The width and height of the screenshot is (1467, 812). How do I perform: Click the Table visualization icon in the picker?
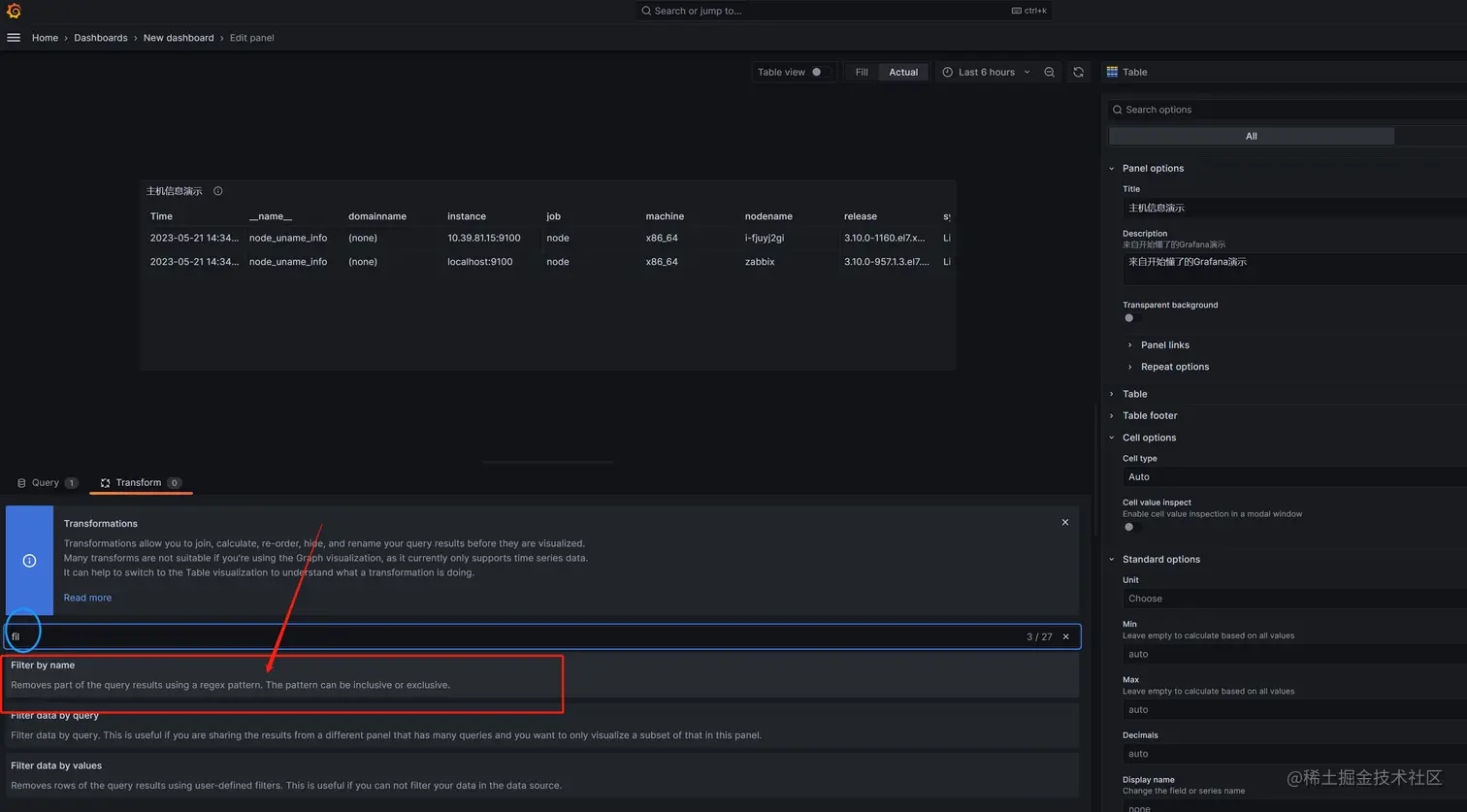coord(1112,72)
